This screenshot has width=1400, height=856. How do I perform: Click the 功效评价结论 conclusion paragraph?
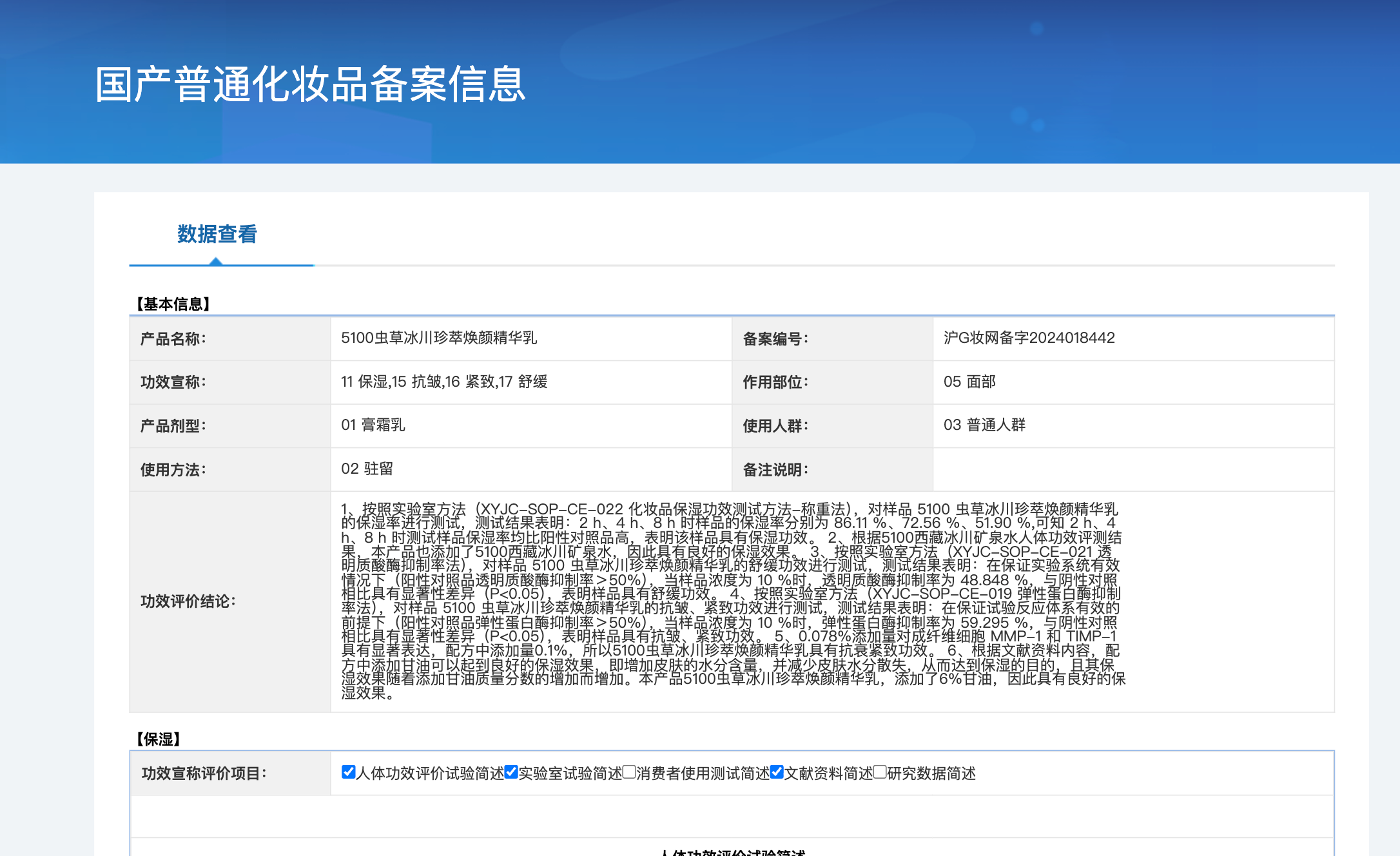point(732,601)
